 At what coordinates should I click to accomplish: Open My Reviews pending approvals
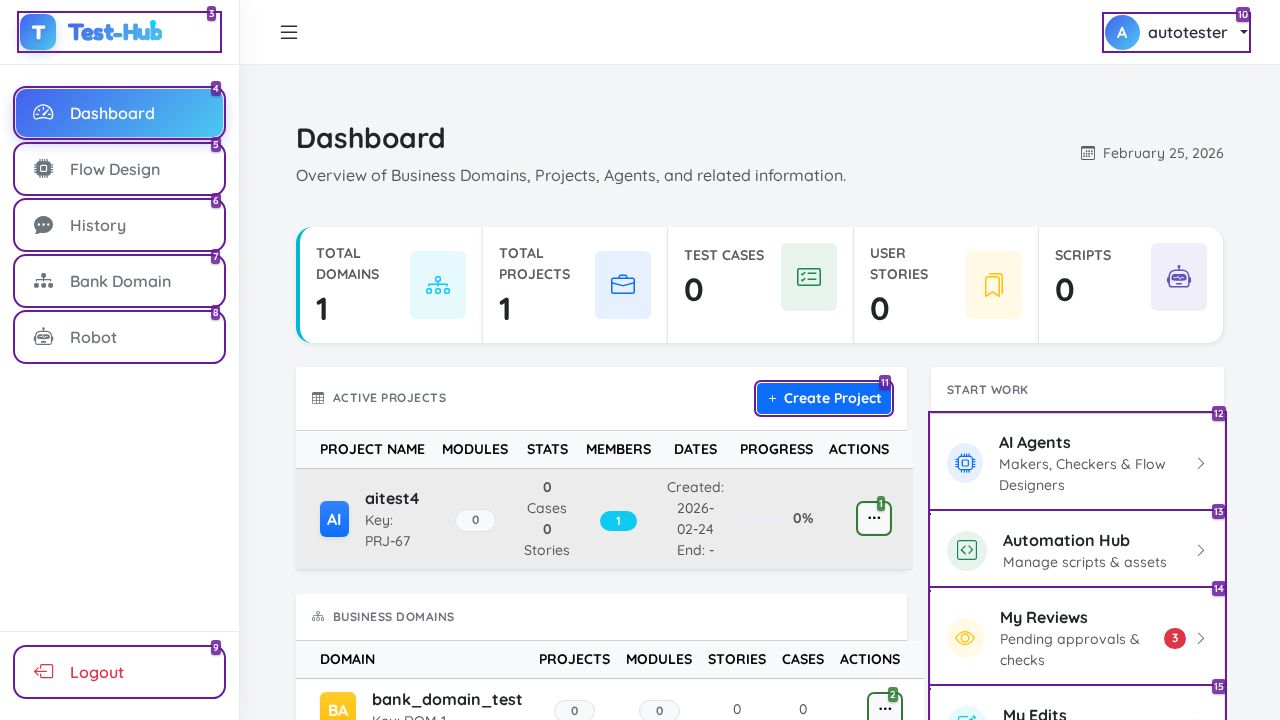(x=1077, y=638)
